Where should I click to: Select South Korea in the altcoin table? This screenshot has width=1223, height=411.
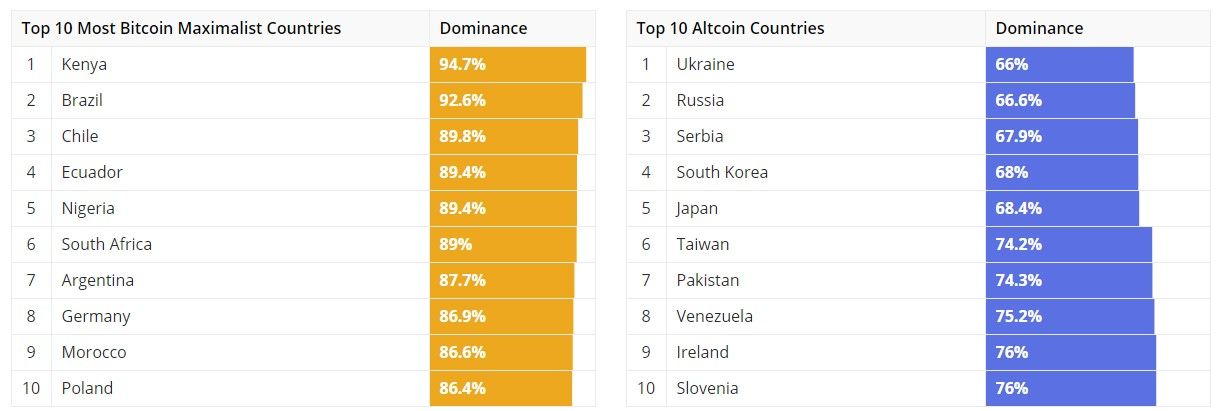(x=722, y=172)
